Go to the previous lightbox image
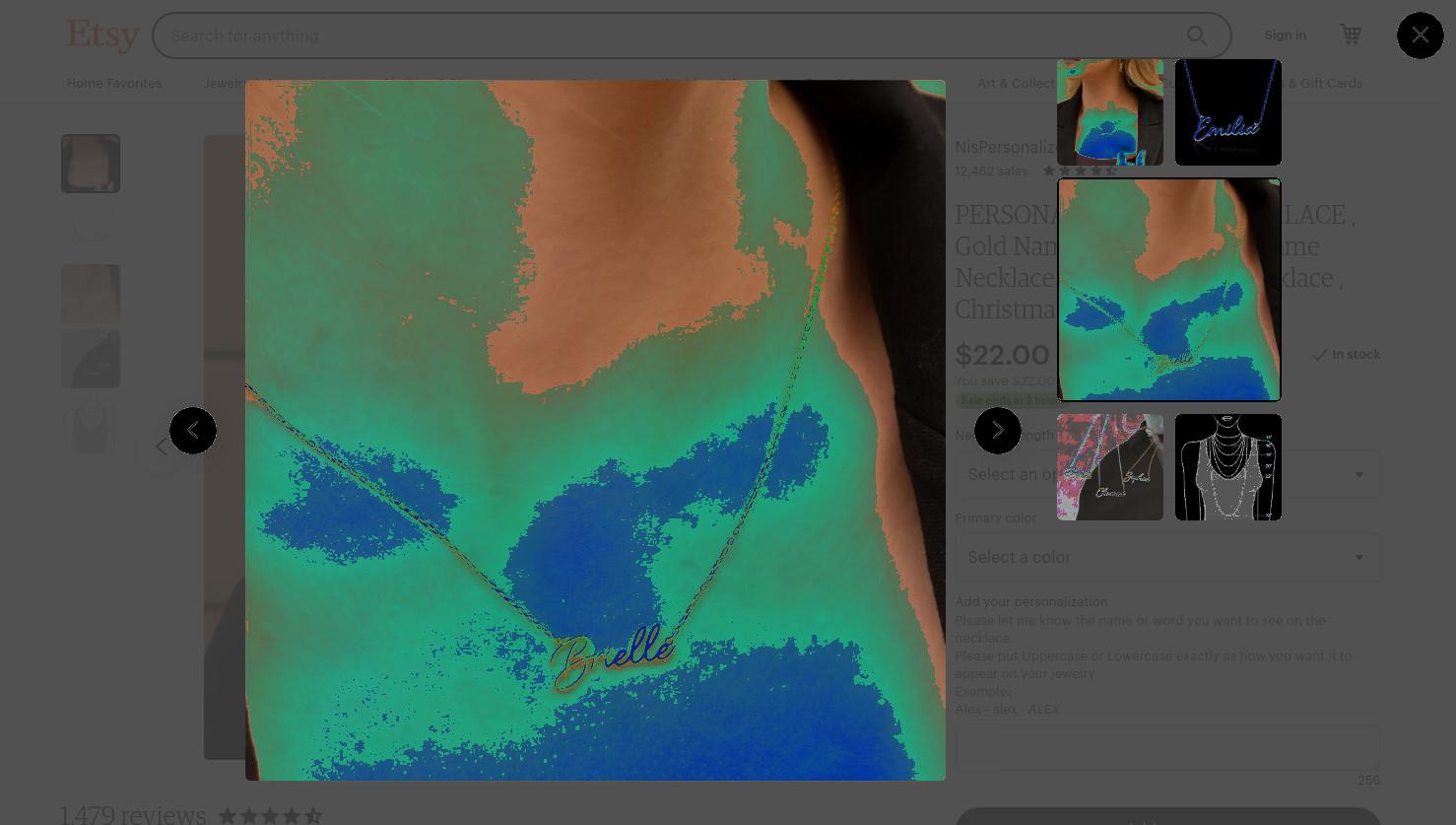Viewport: 1456px width, 825px height. click(x=193, y=431)
